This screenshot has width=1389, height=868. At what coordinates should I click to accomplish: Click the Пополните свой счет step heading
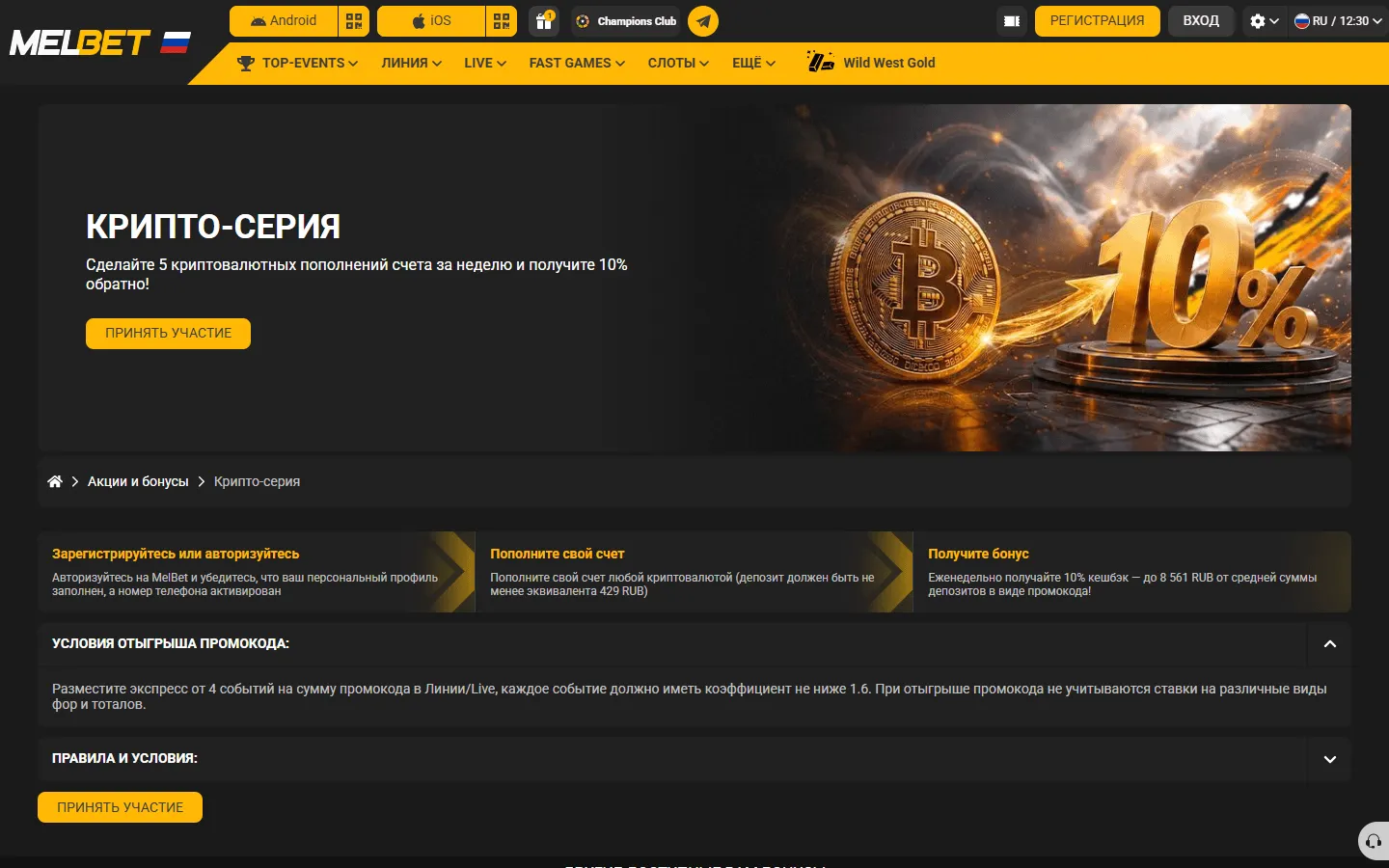tap(558, 554)
